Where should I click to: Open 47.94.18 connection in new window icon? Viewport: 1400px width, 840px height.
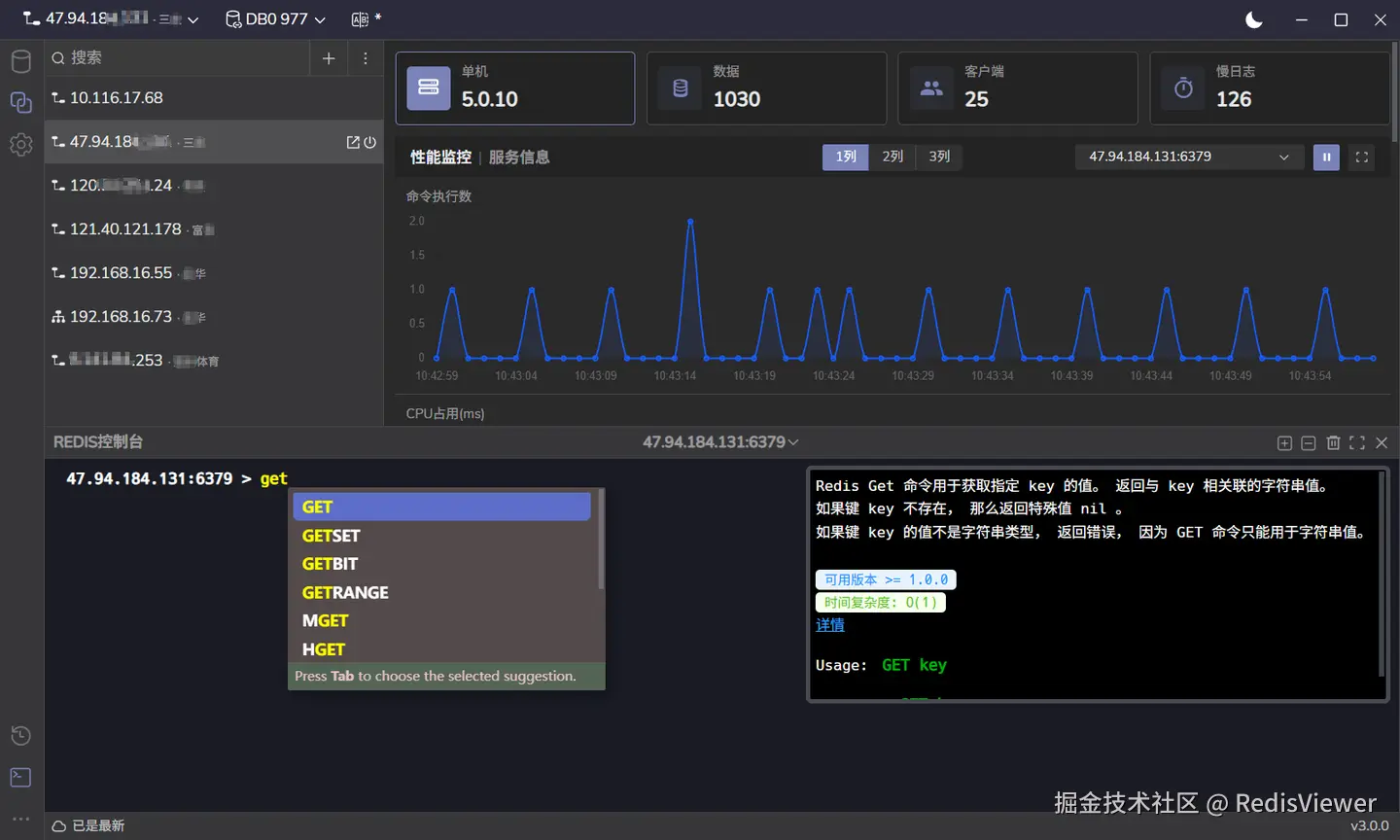tap(353, 142)
